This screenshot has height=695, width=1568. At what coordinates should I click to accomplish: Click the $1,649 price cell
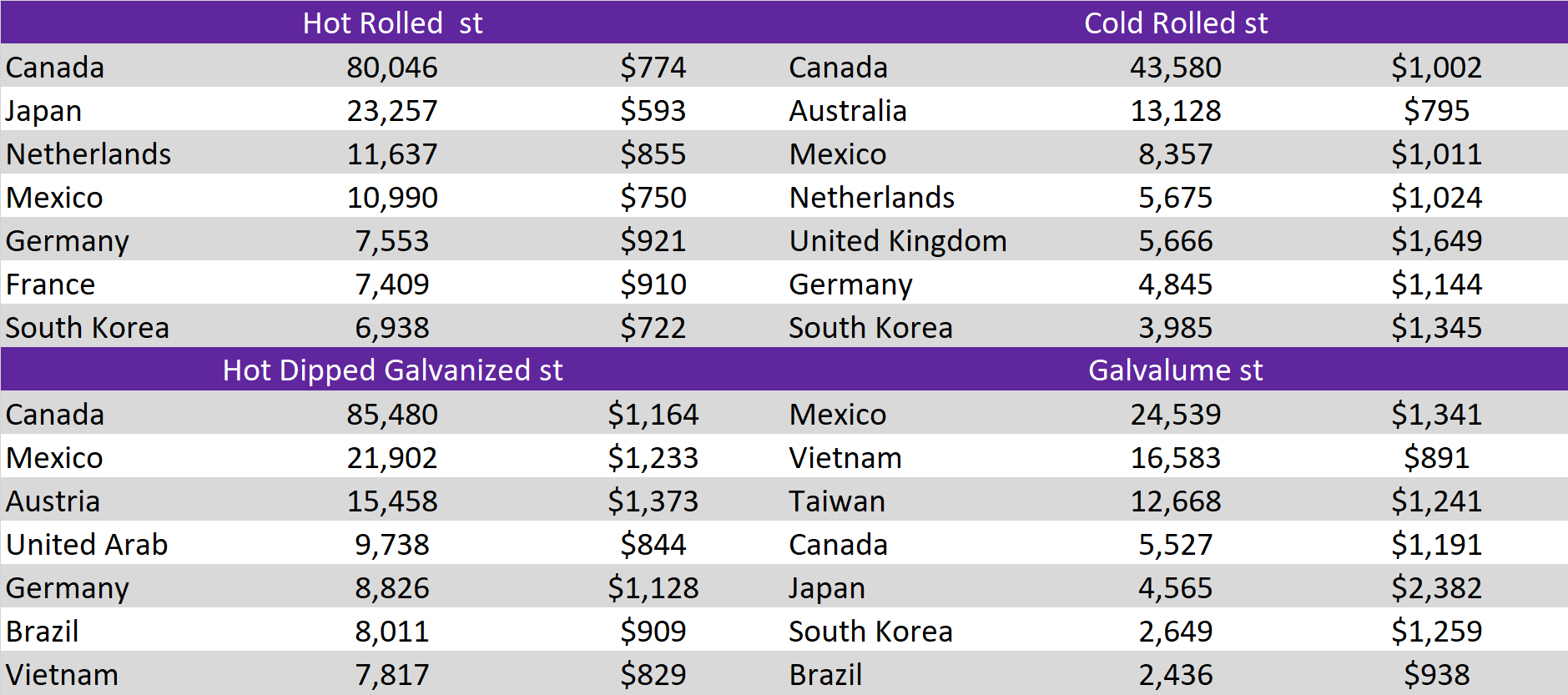tap(1436, 241)
